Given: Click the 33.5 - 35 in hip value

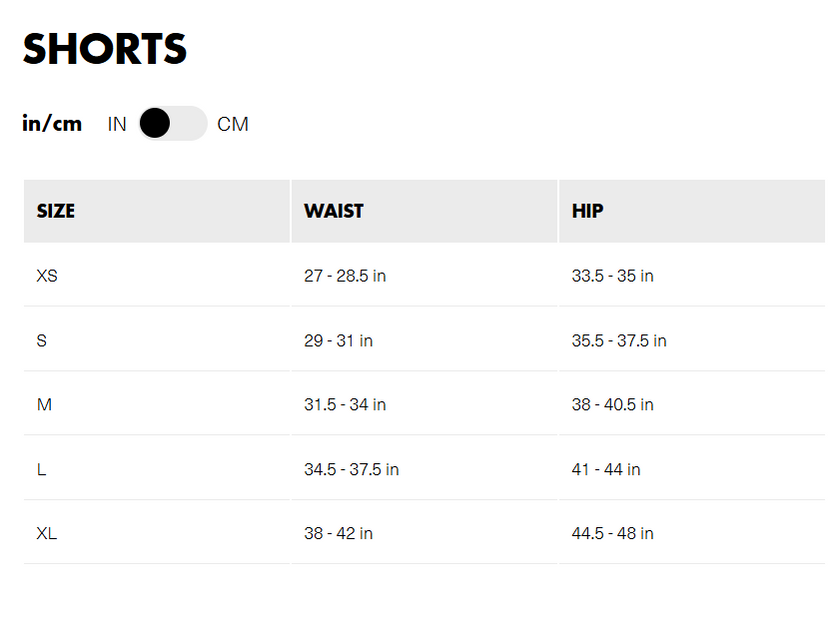Looking at the screenshot, I should 612,276.
